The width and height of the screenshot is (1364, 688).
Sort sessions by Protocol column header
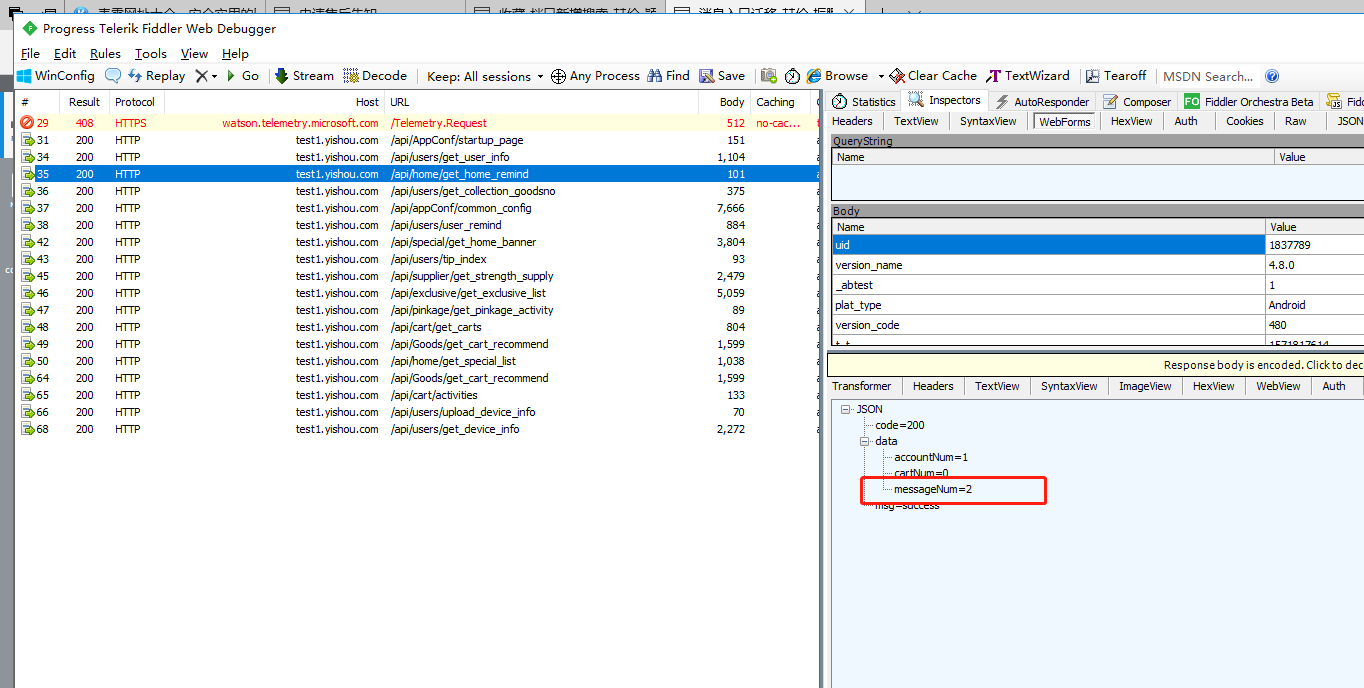(136, 102)
